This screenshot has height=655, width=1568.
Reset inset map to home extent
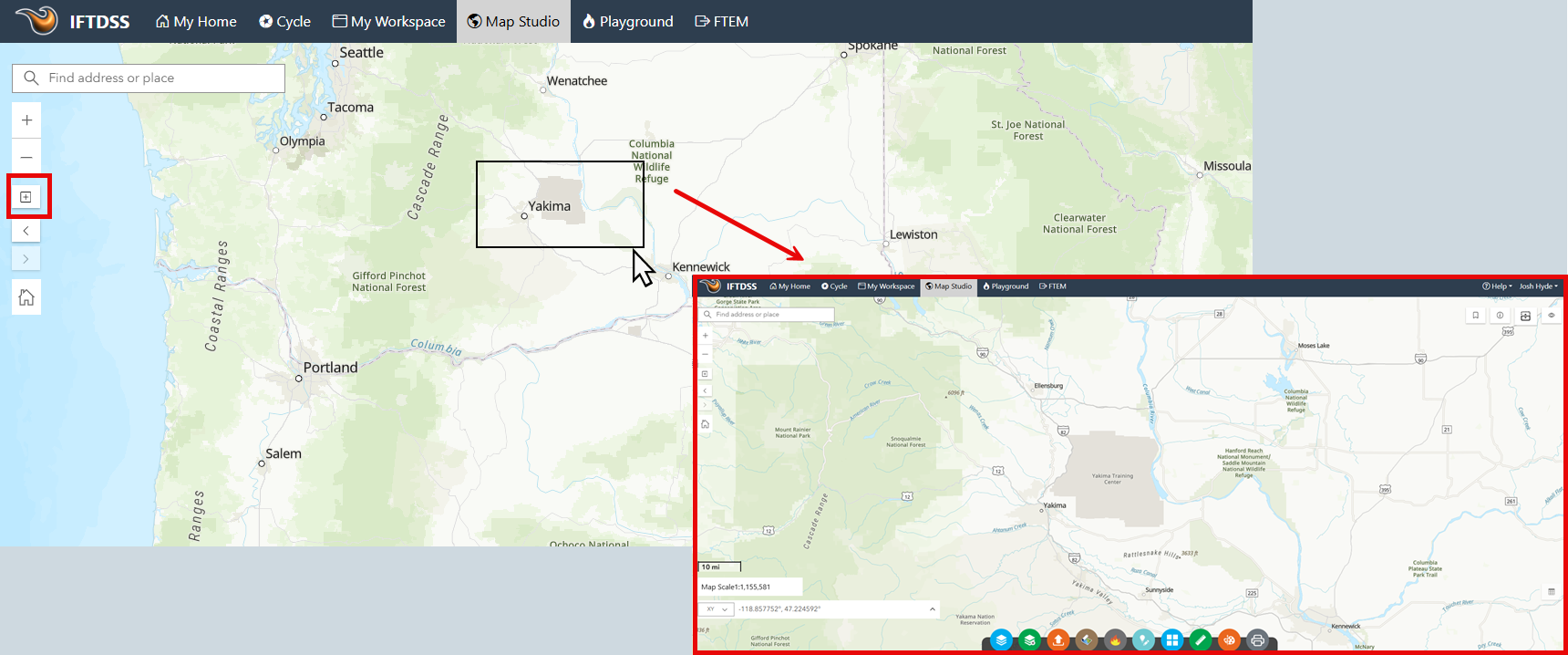point(705,424)
